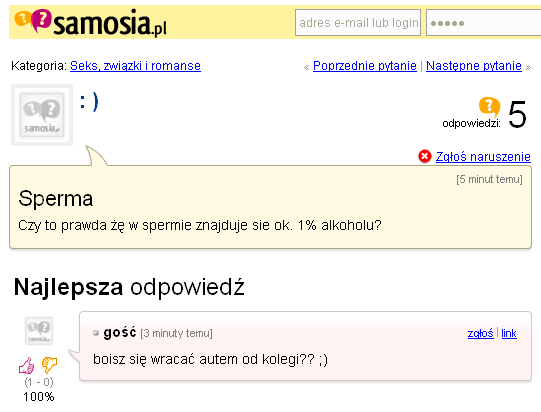Go to Następne pytanie
This screenshot has width=541, height=412.
click(x=474, y=66)
